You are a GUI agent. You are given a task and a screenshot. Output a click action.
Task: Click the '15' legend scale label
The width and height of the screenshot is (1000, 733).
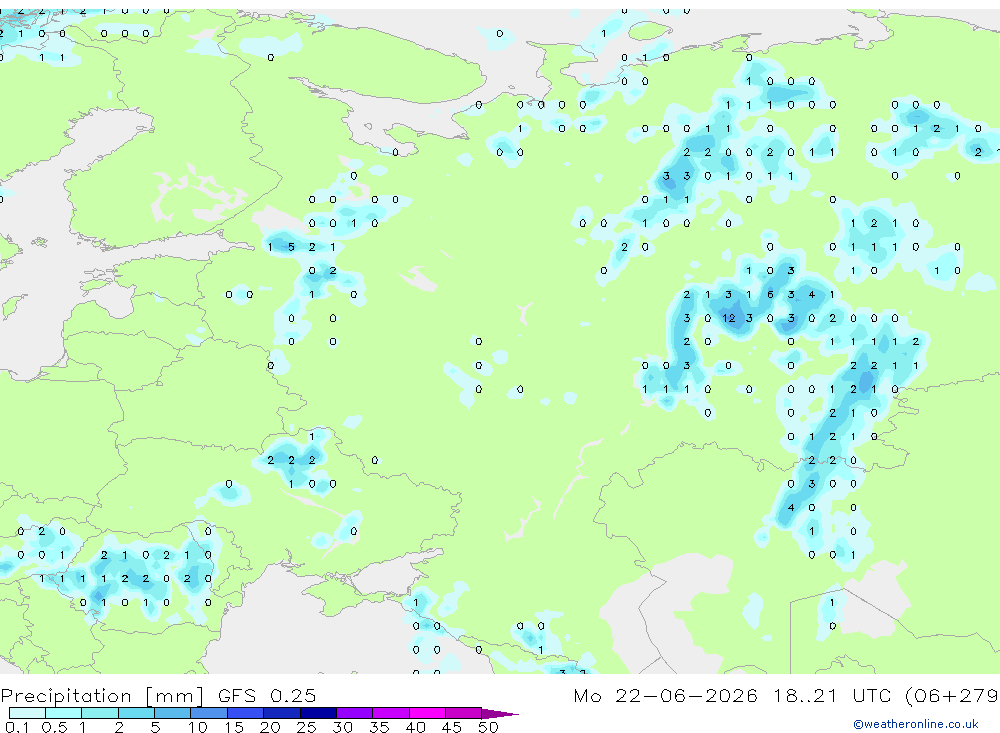(x=234, y=727)
